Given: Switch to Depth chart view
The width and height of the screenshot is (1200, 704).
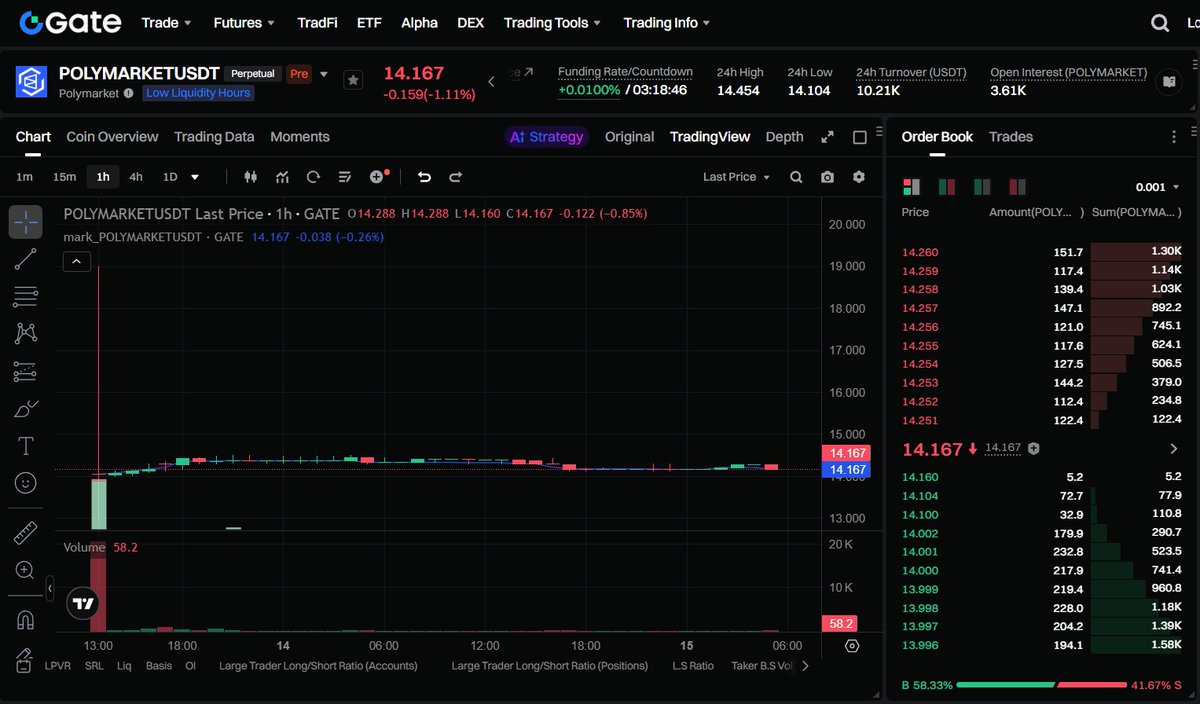Looking at the screenshot, I should click(x=784, y=137).
